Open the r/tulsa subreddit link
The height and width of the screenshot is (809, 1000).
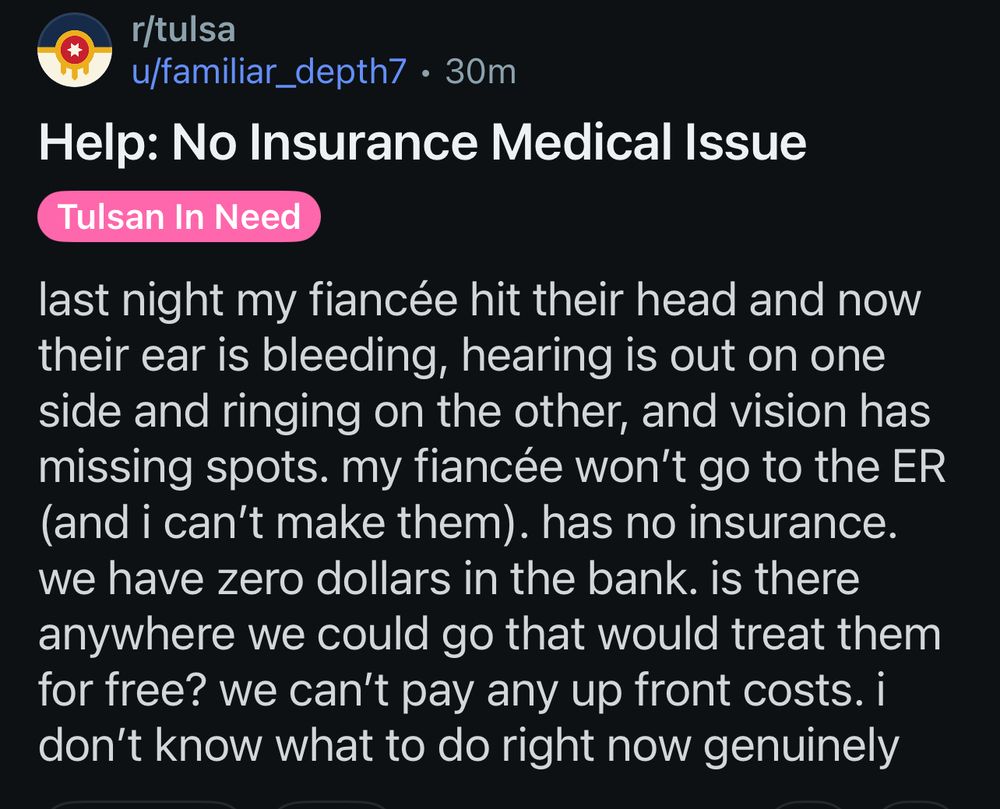(184, 29)
